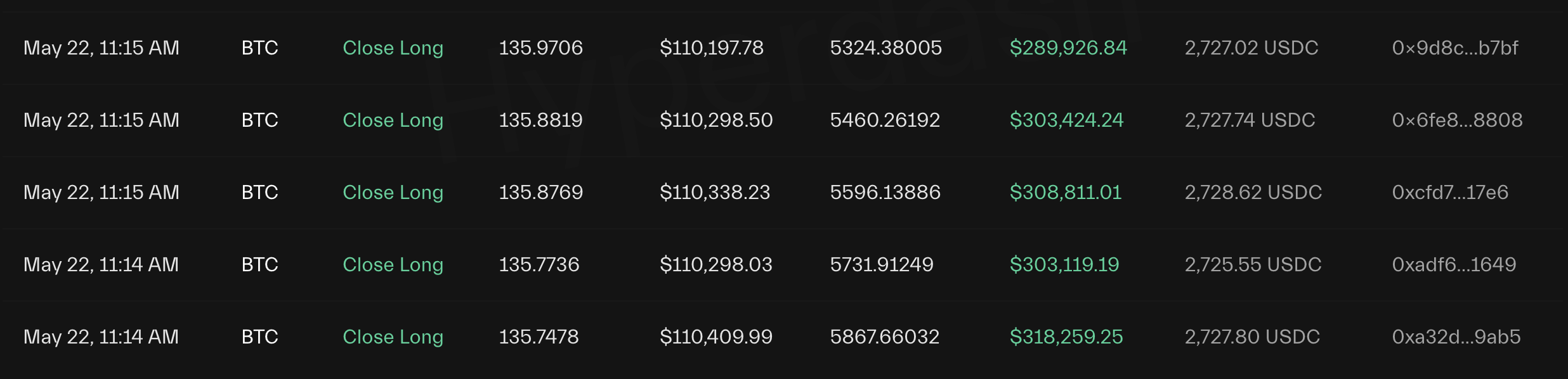Select the $110,338.23 price cell
The height and width of the screenshot is (379, 1568).
(x=715, y=193)
